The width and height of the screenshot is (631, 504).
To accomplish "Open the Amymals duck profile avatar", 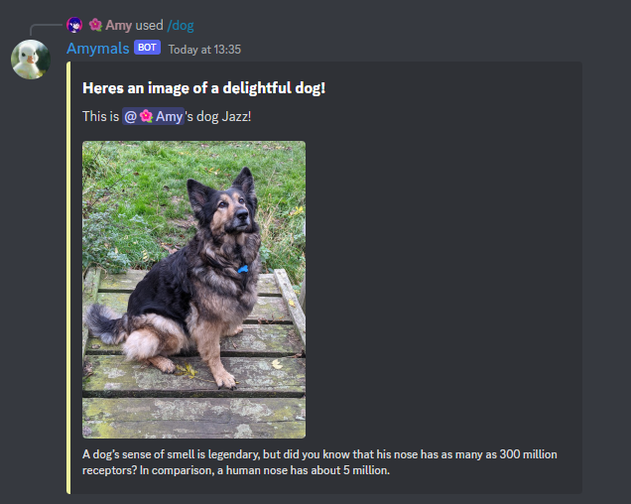I will click(x=31, y=59).
